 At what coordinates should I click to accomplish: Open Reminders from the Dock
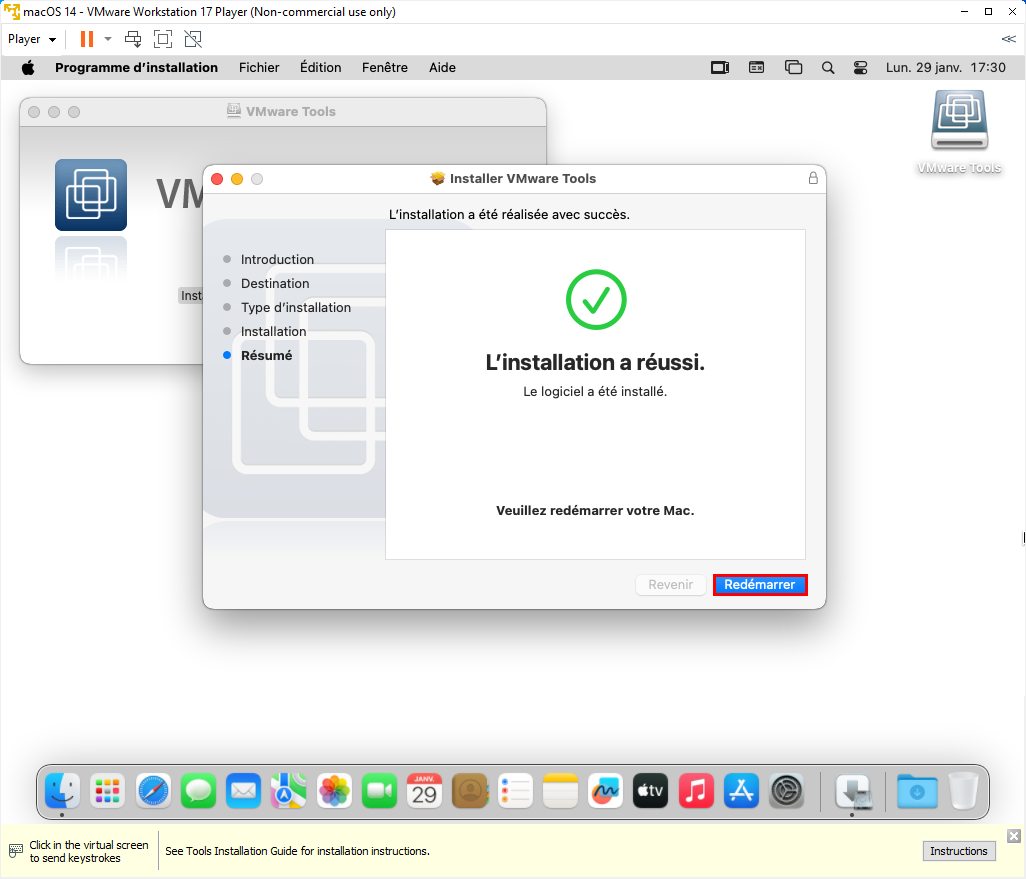point(515,791)
